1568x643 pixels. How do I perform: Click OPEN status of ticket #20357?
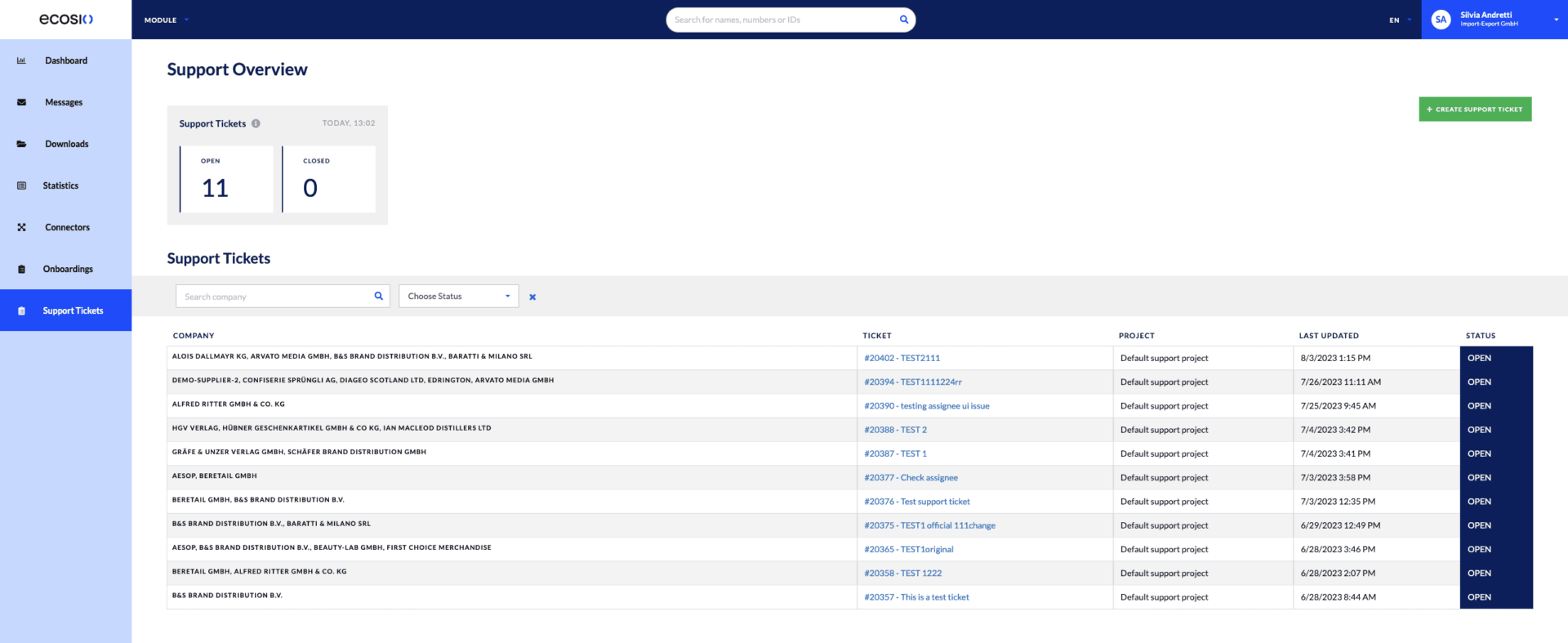[x=1496, y=597]
